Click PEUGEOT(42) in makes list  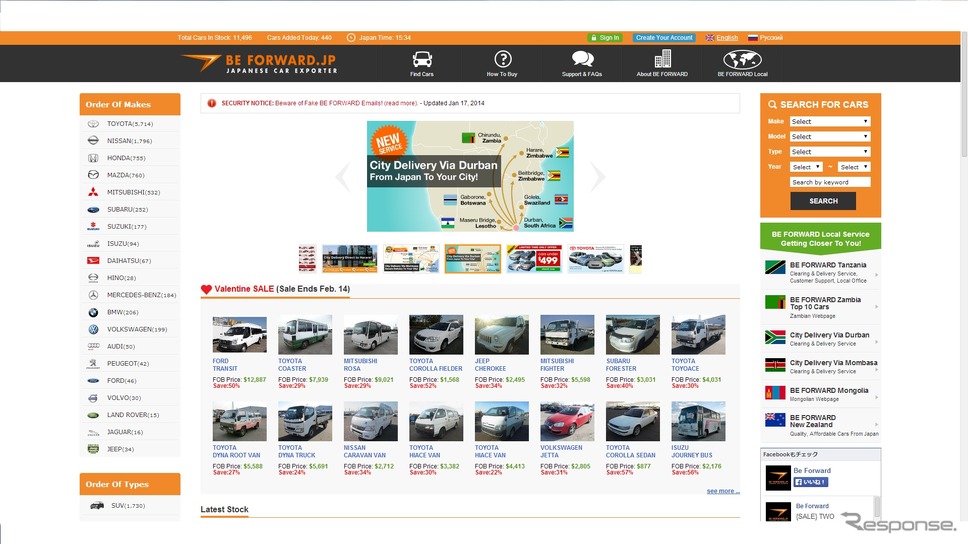(x=128, y=364)
